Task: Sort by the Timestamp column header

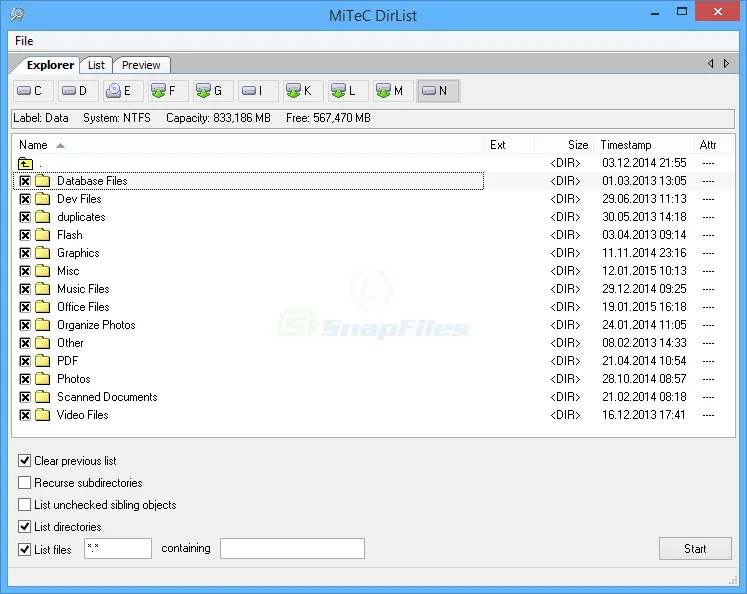Action: coord(644,145)
